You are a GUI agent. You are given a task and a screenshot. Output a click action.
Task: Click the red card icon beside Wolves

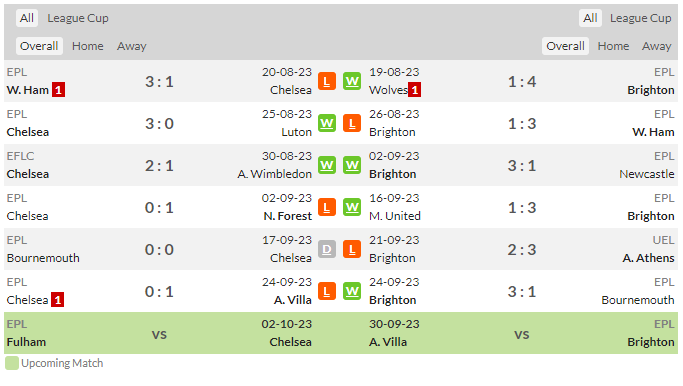414,90
